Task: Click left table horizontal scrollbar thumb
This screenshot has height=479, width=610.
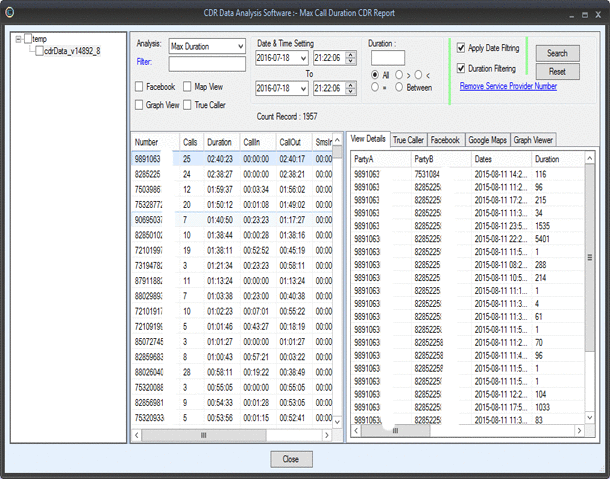Action: (x=204, y=435)
